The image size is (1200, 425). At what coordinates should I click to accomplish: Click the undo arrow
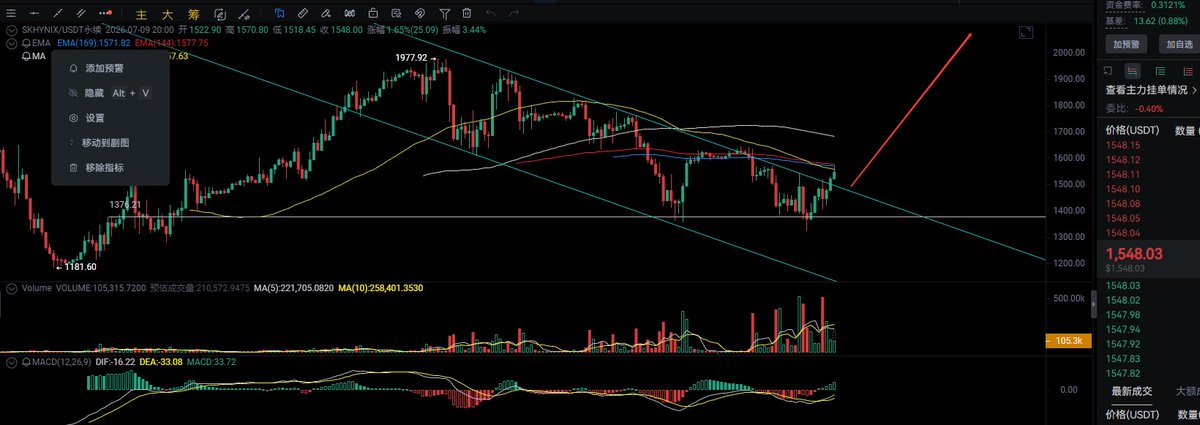pos(491,13)
